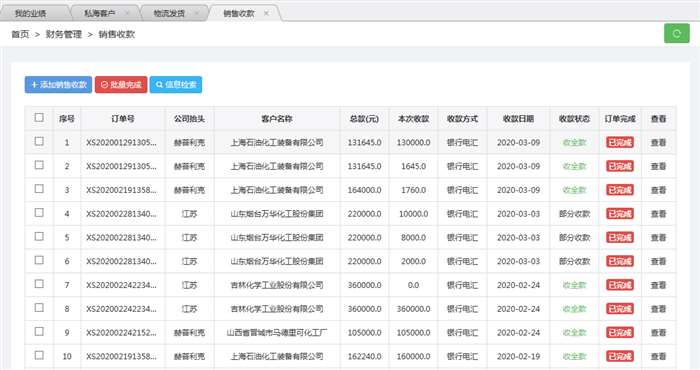700x370 pixels.
Task: Click the red 批量完成 button
Action: [121, 84]
